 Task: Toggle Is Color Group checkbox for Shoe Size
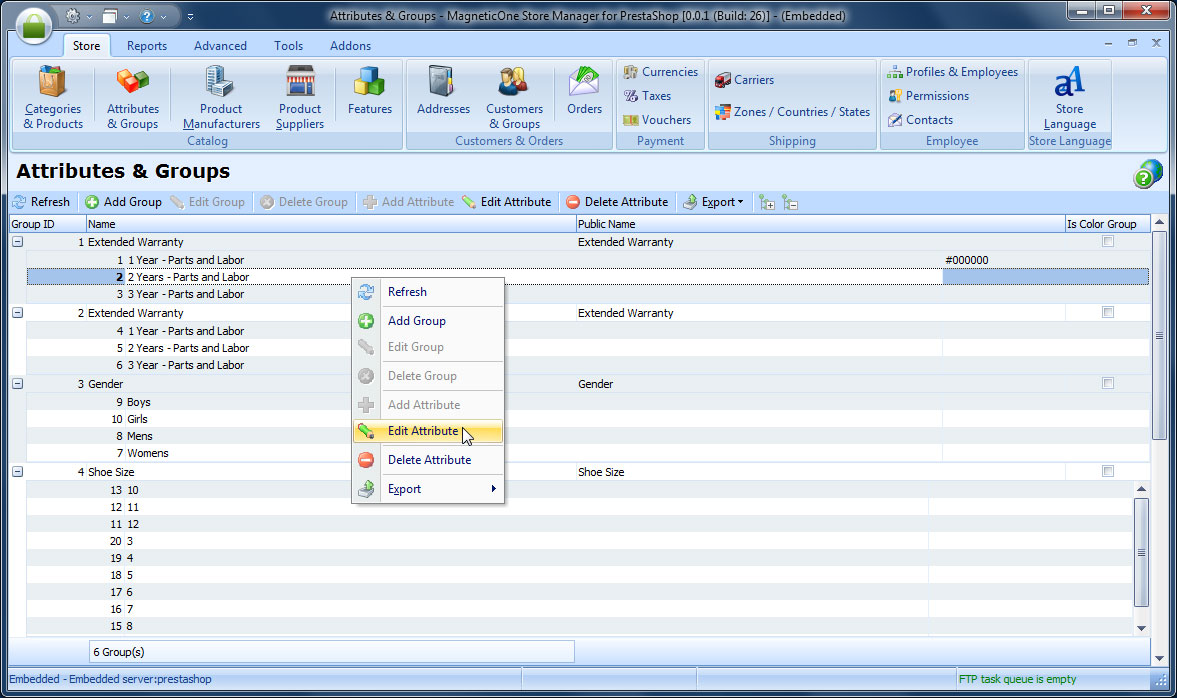tap(1108, 471)
